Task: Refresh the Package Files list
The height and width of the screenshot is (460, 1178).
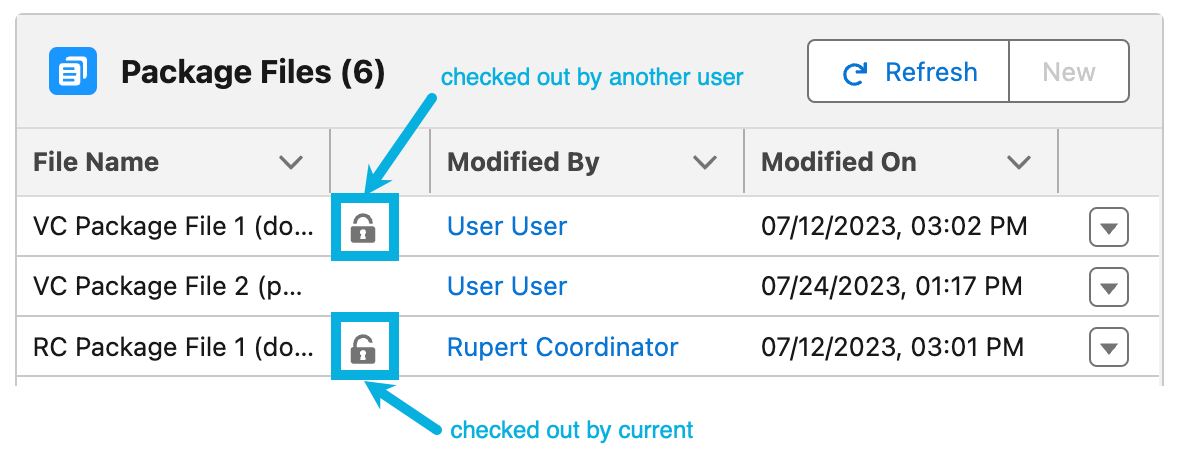Action: [x=909, y=72]
